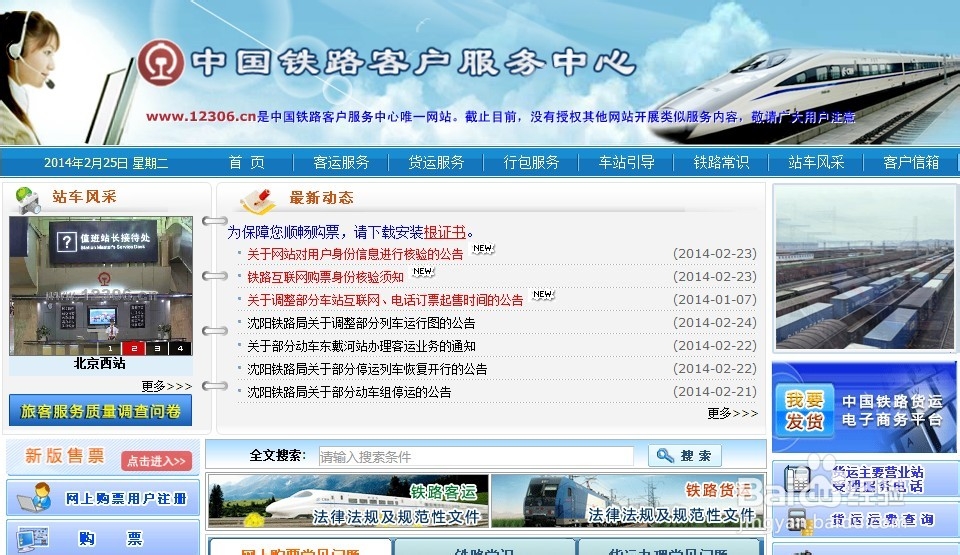Click the (2014-01-07) date entry
This screenshot has width=960, height=555.
point(714,300)
